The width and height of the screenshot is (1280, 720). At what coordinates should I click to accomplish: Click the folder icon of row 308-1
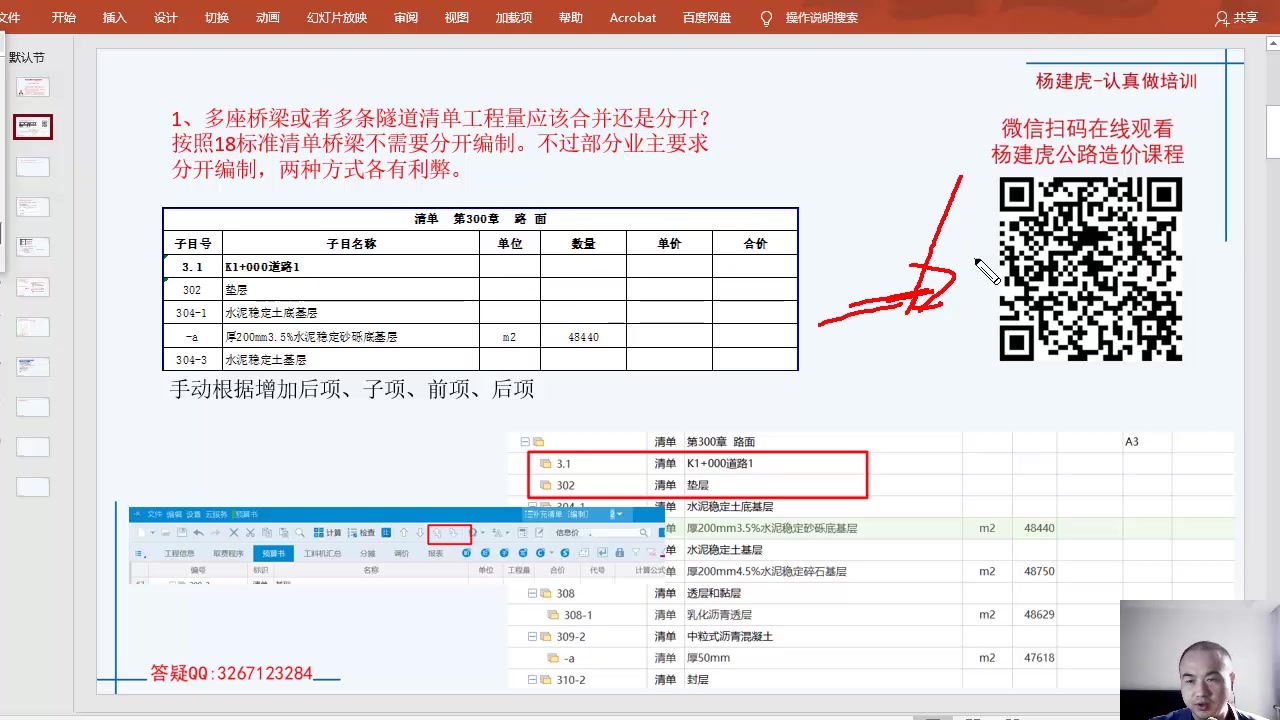coord(553,615)
